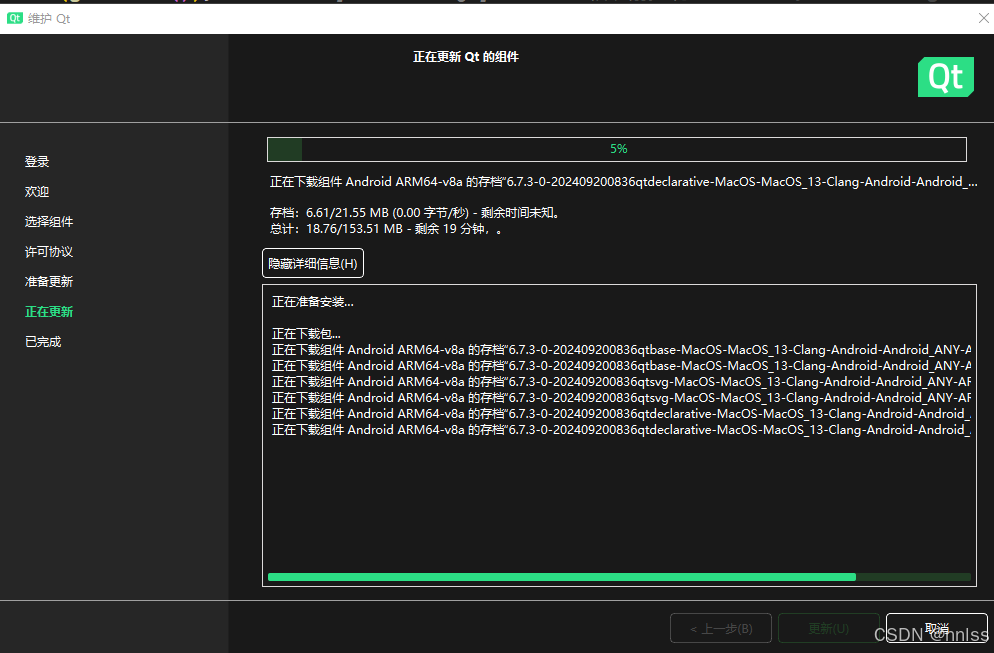Click the 总计: 18.76/153.51 MB status line
This screenshot has height=653, width=994.
386,229
